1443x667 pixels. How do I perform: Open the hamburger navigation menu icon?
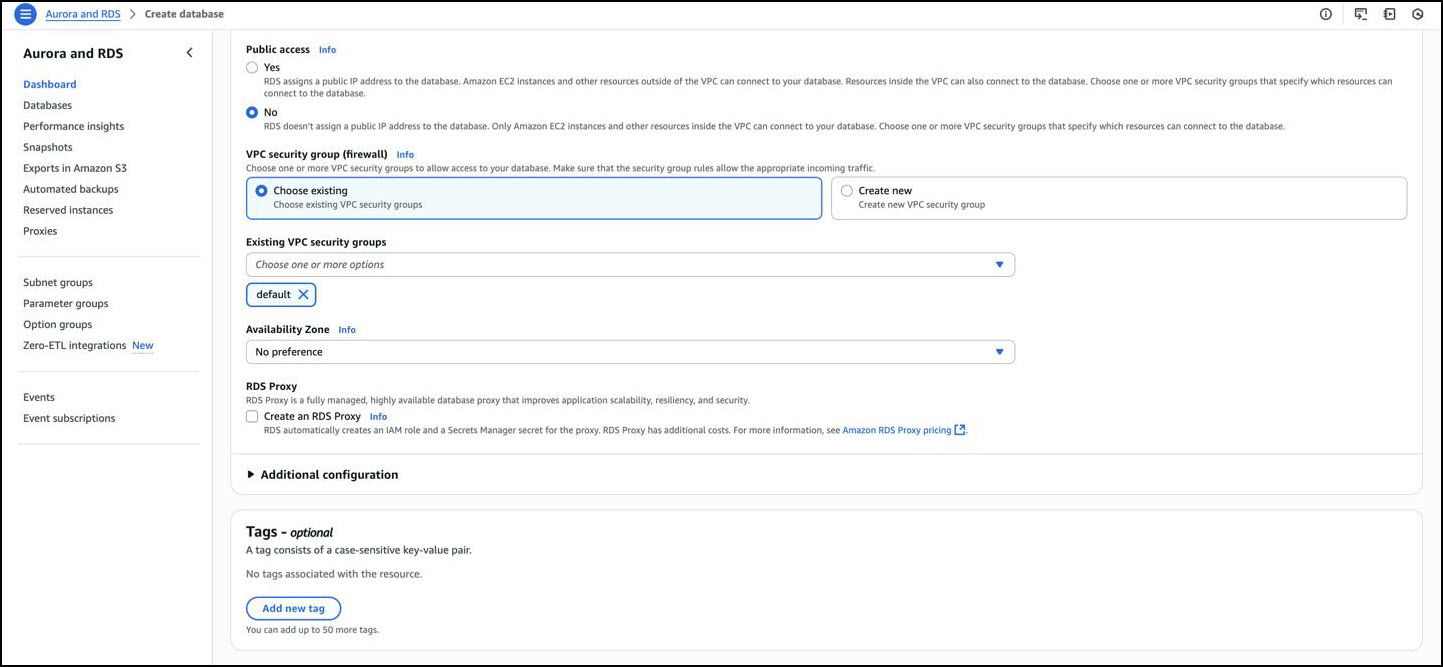click(27, 14)
